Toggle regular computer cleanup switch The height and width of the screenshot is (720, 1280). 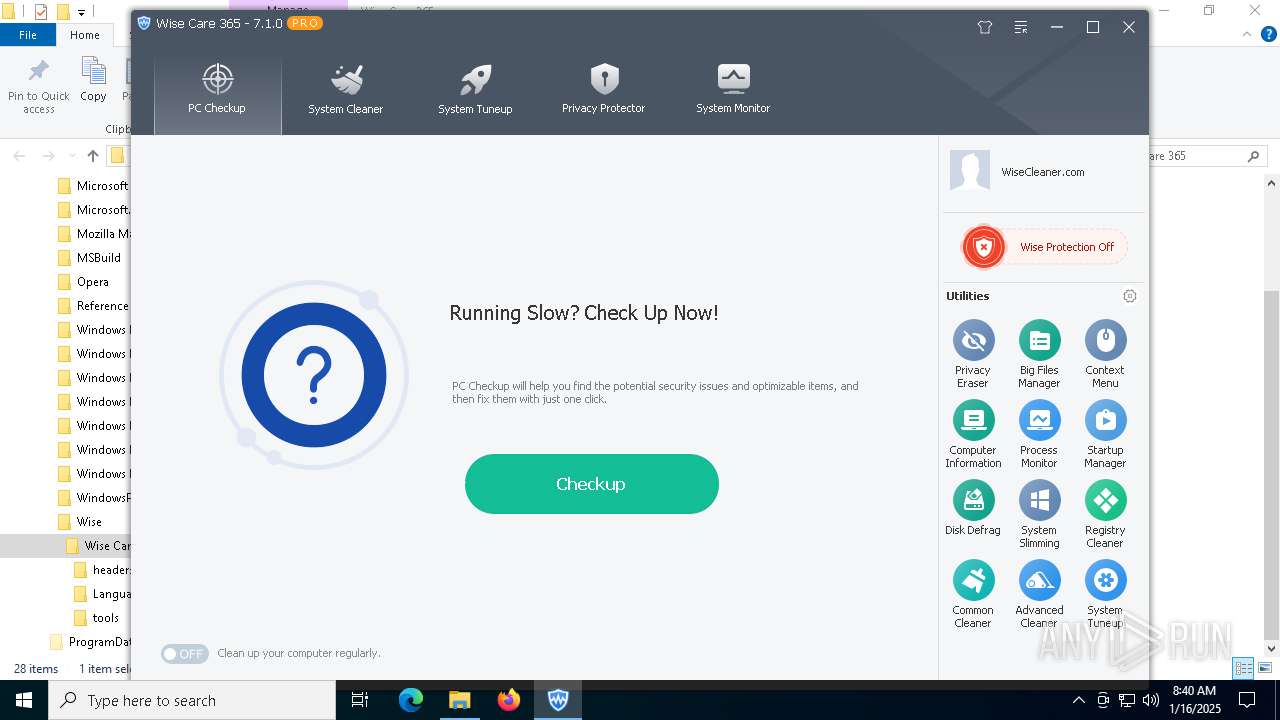coord(184,654)
